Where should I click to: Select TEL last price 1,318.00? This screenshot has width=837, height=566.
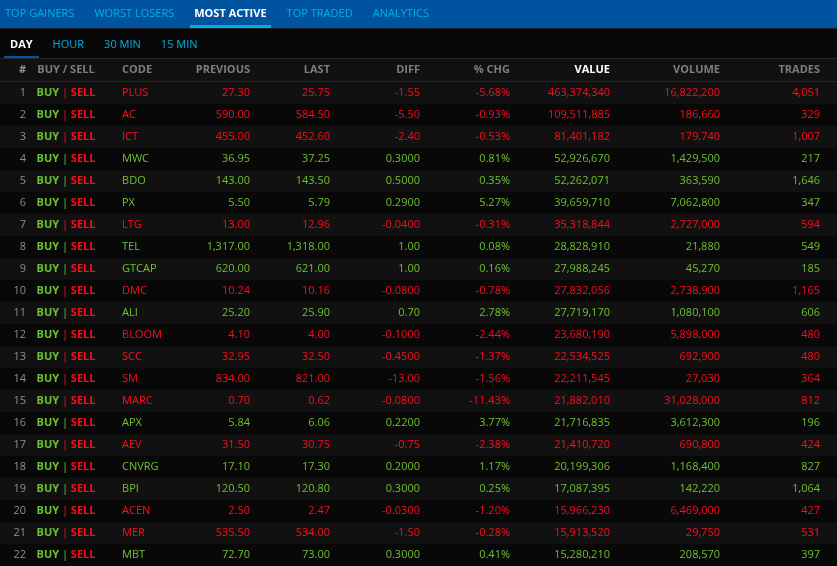(x=308, y=246)
